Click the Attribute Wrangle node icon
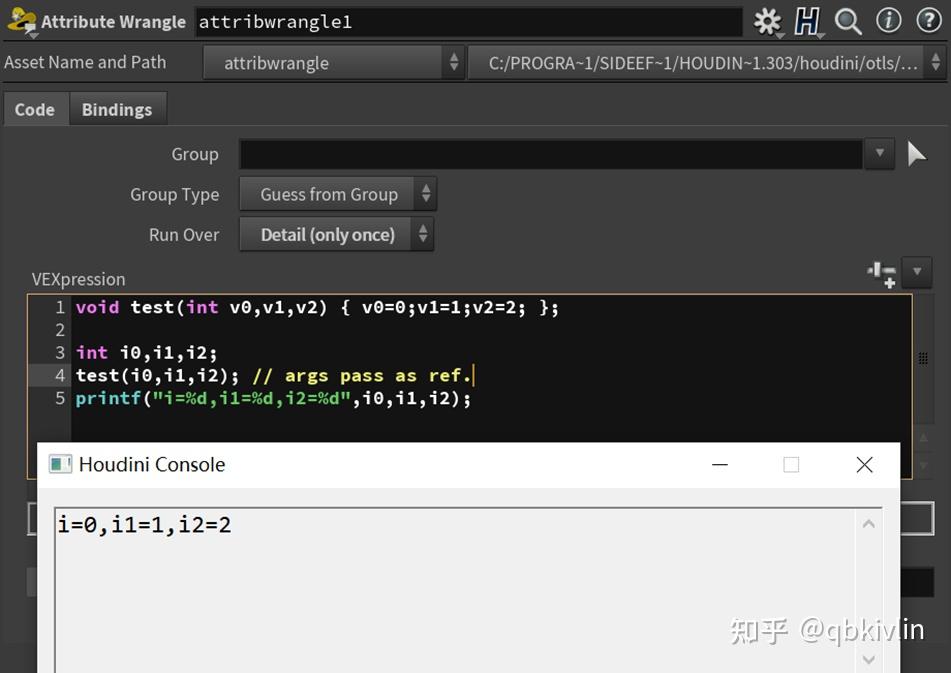Image resolution: width=951 pixels, height=673 pixels. (21, 20)
